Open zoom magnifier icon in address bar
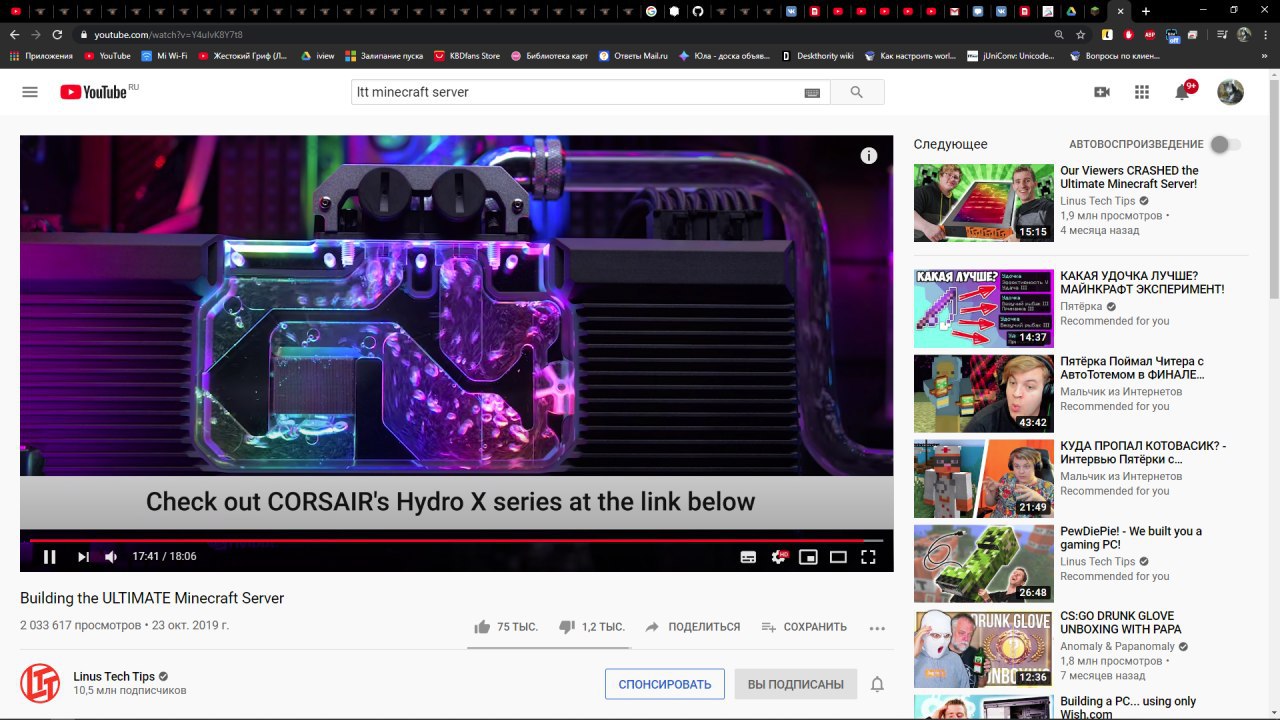The image size is (1280, 720). [x=1059, y=34]
